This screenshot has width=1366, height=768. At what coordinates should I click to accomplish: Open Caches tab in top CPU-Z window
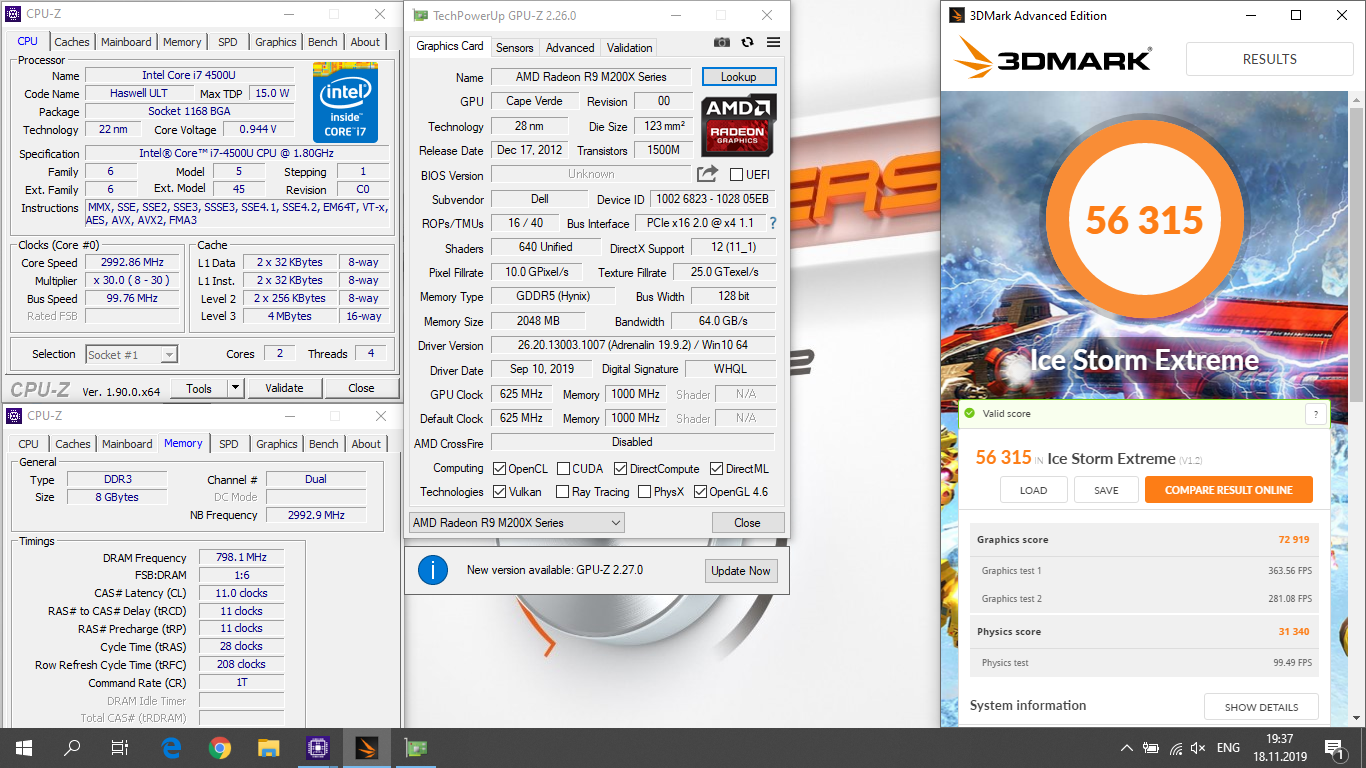click(72, 42)
